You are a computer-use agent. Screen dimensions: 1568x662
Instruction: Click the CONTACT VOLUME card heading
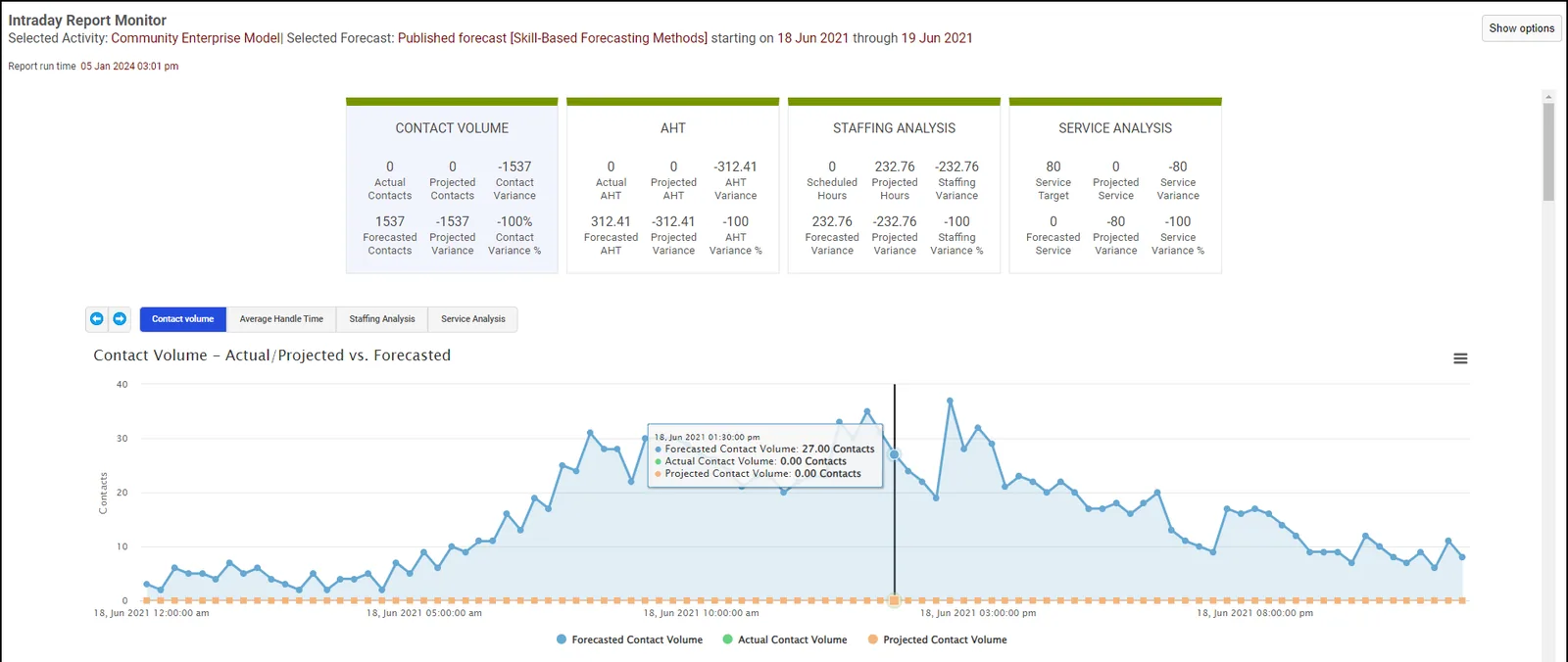452,128
